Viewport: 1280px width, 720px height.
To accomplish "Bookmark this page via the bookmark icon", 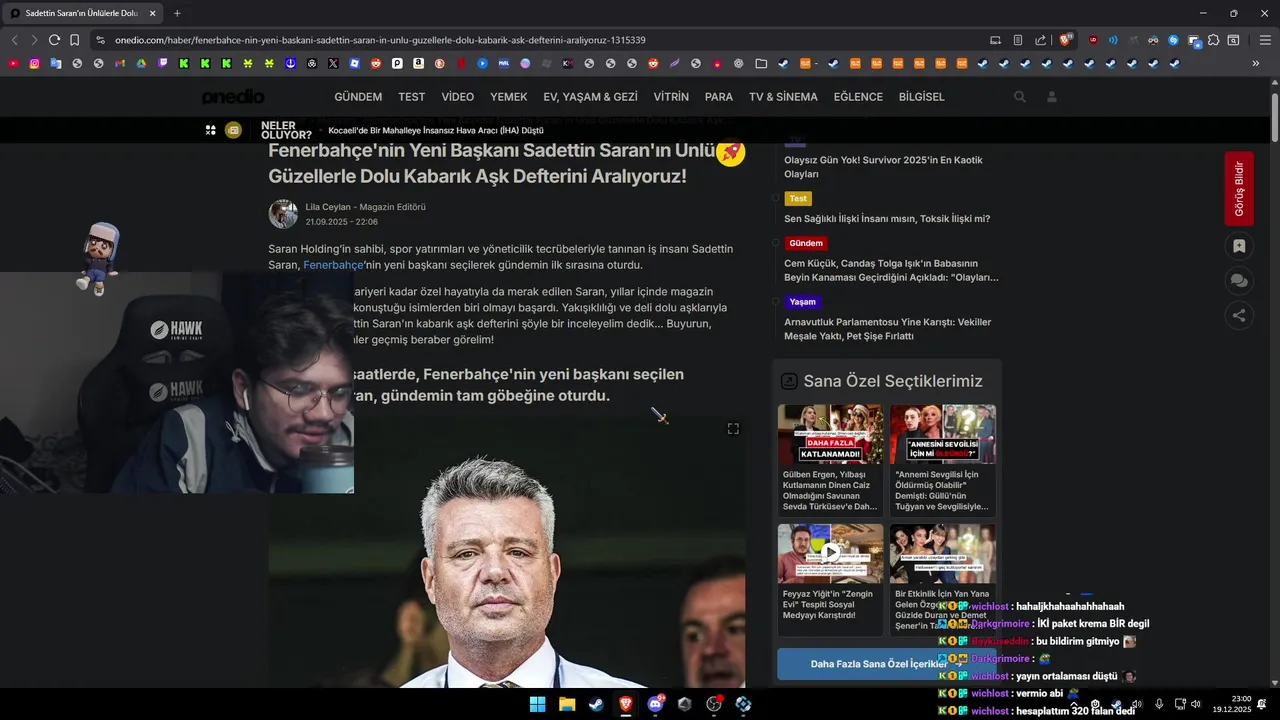I will (x=75, y=40).
